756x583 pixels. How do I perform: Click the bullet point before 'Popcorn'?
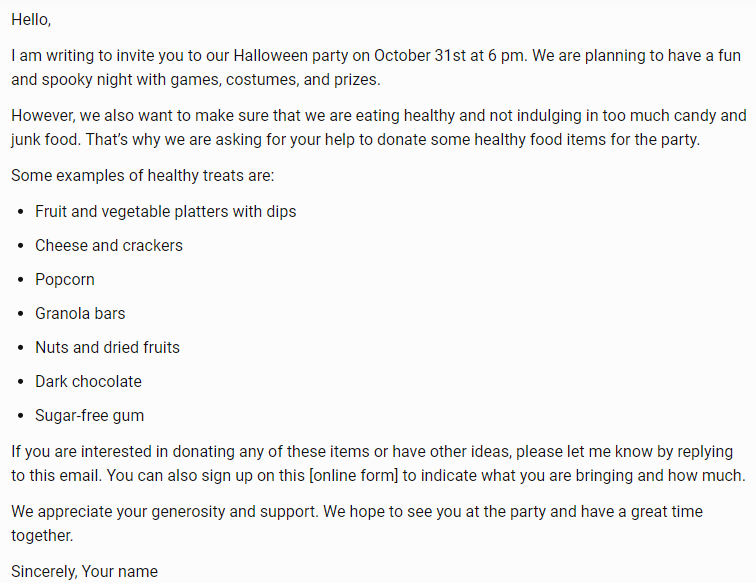(20, 280)
